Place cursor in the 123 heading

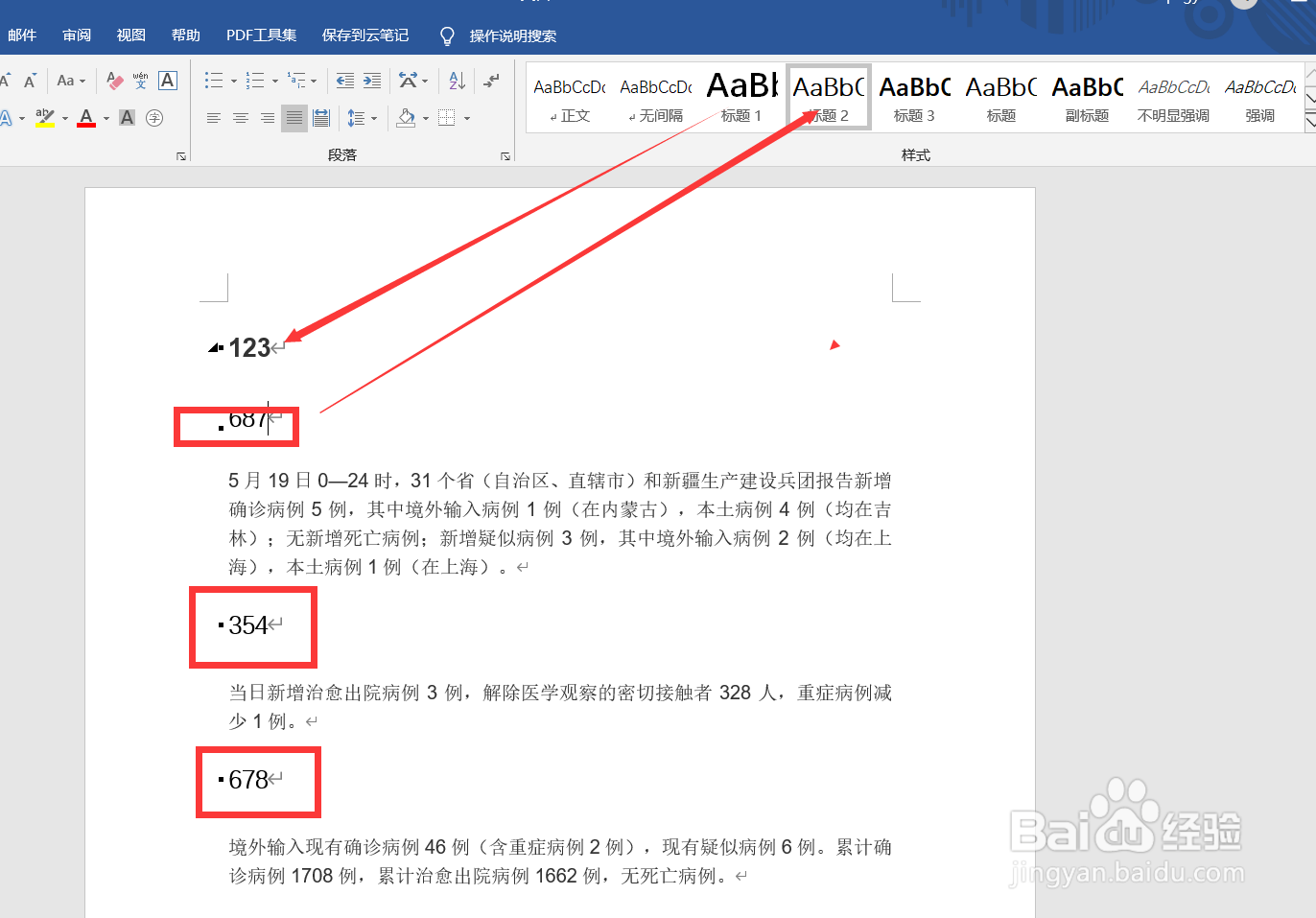click(x=249, y=347)
